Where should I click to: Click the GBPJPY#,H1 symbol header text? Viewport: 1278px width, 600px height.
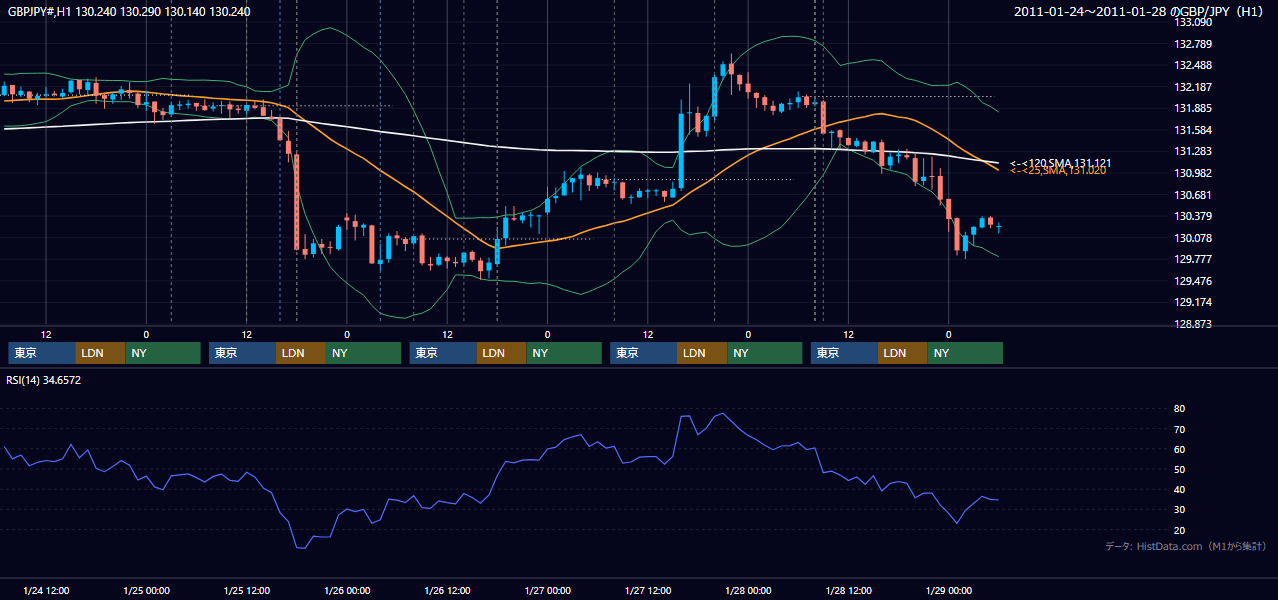point(129,11)
